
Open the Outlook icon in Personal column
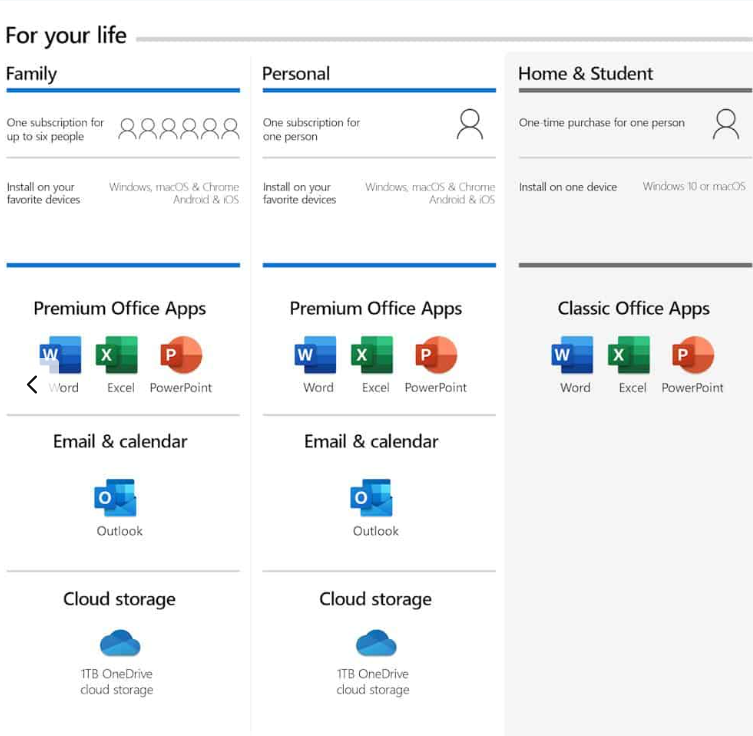tap(372, 497)
